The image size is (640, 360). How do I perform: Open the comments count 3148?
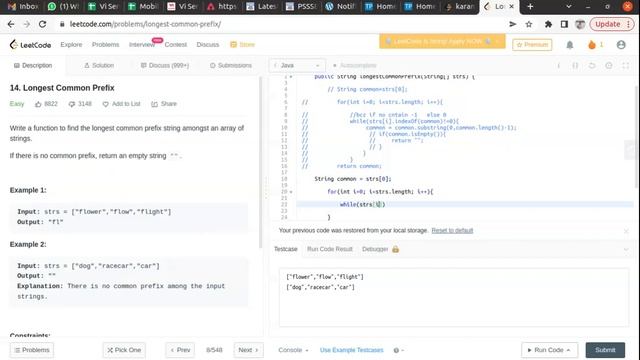click(x=80, y=104)
